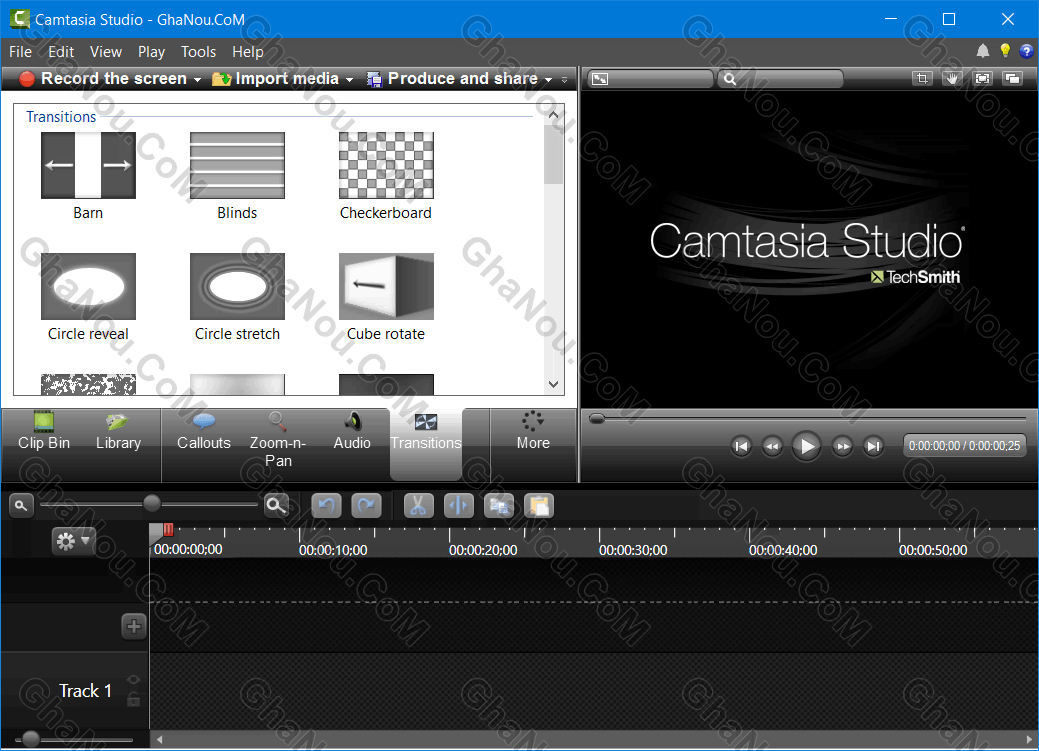The height and width of the screenshot is (751, 1039).
Task: Jump to previous clip
Action: [x=741, y=446]
